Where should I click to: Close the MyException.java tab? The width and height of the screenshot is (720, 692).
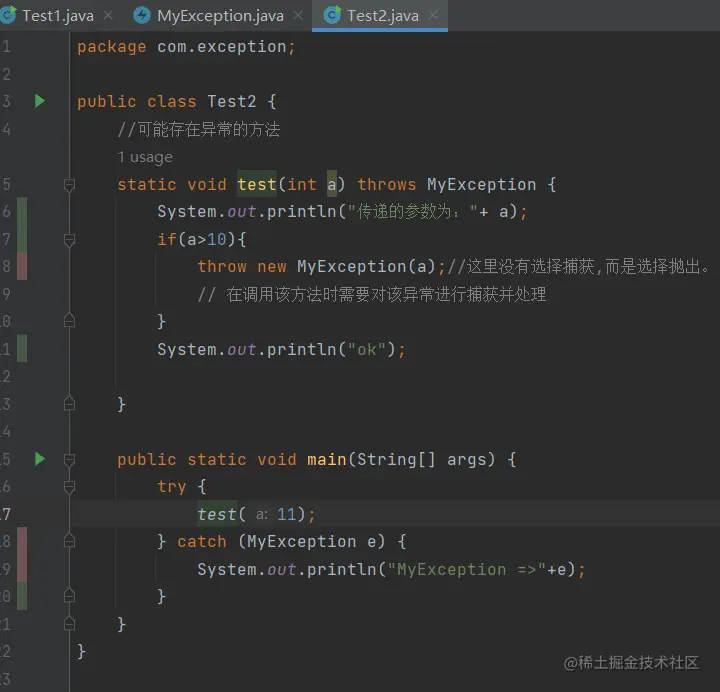298,16
